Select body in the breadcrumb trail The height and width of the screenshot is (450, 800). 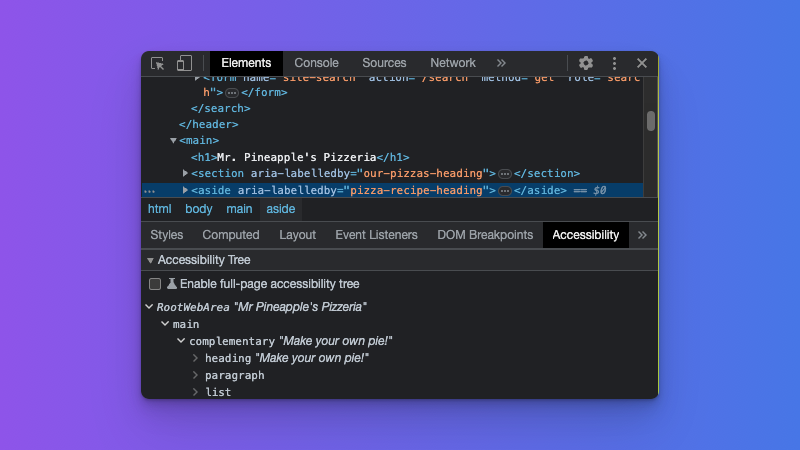(x=199, y=209)
